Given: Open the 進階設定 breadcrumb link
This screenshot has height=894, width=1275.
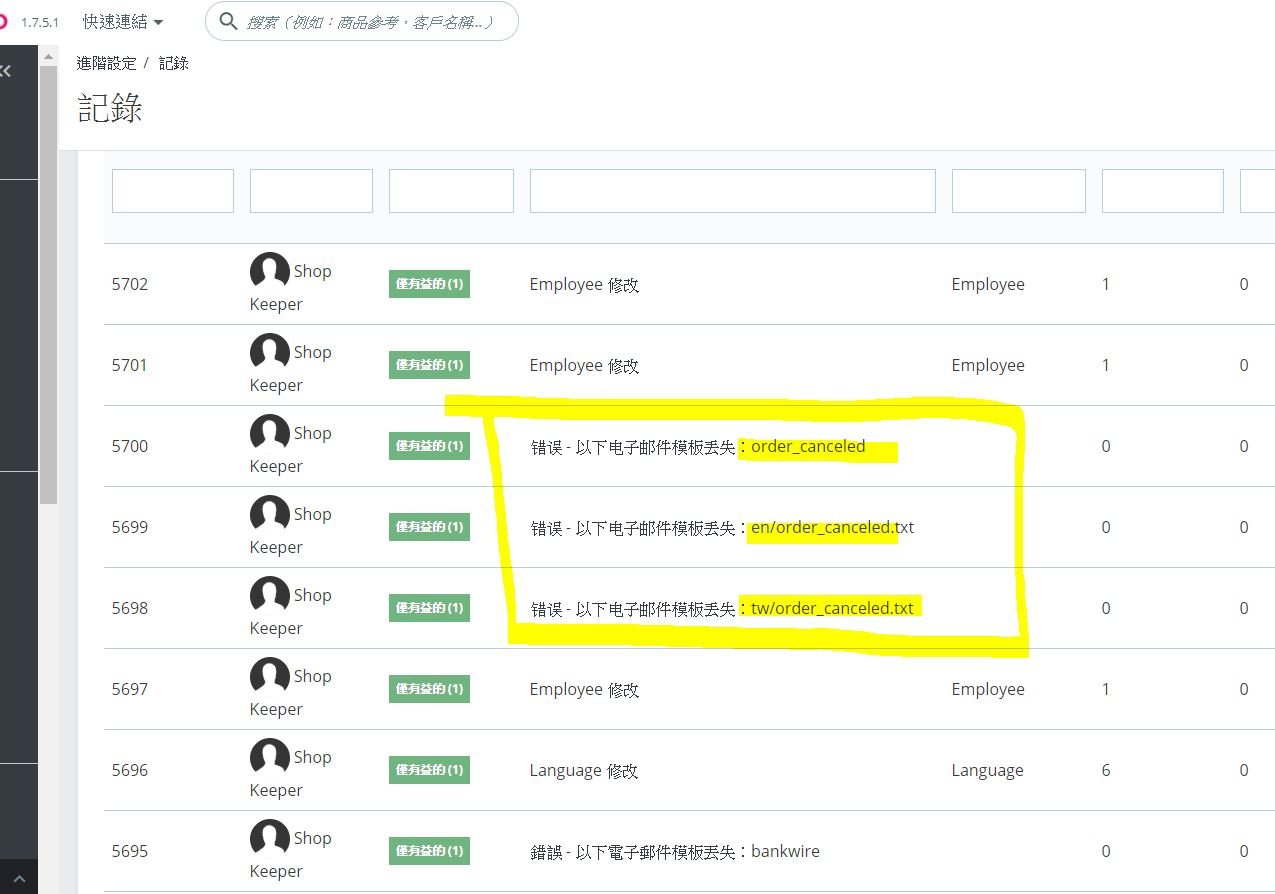Looking at the screenshot, I should click(106, 63).
